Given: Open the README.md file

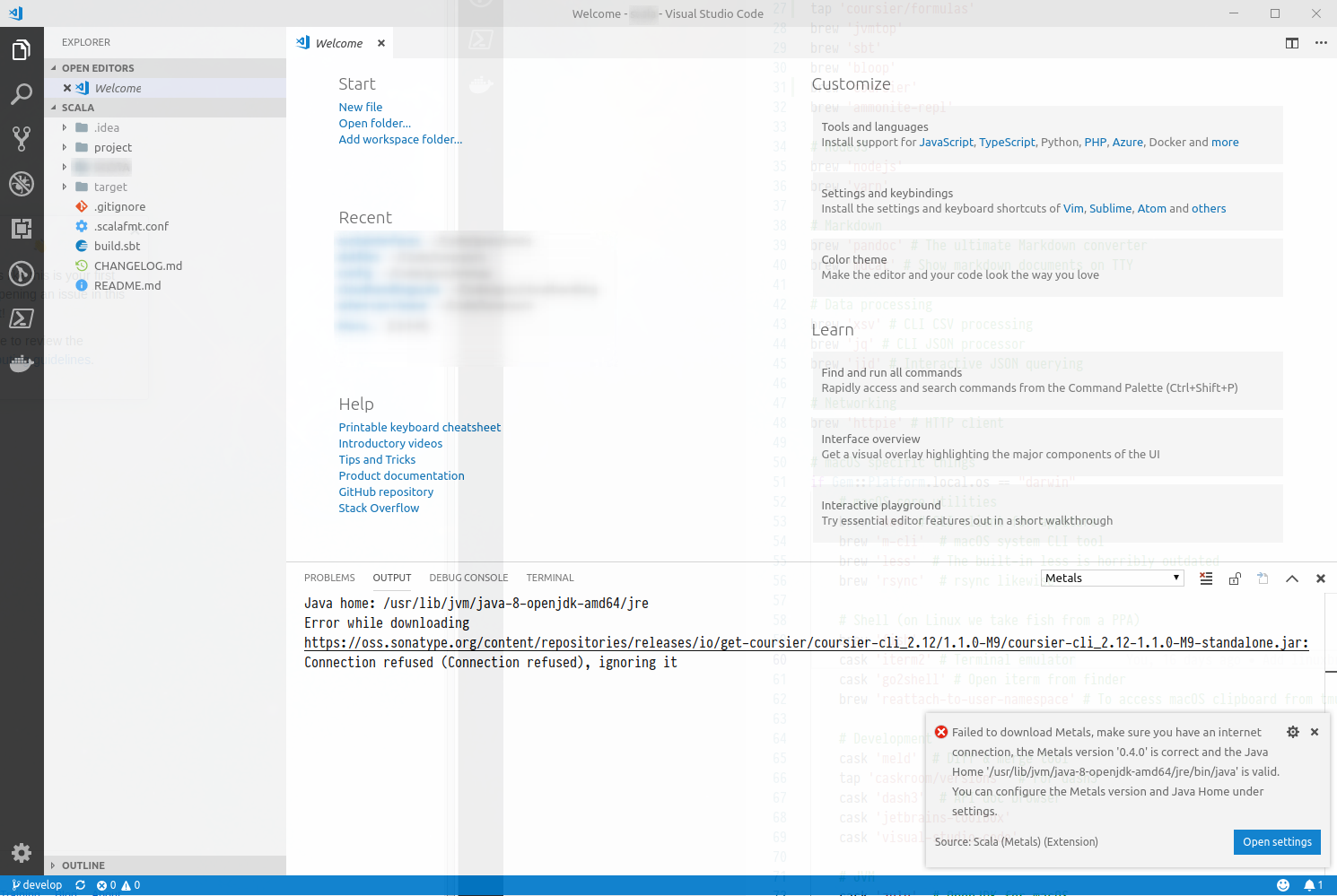Looking at the screenshot, I should click(x=165, y=285).
